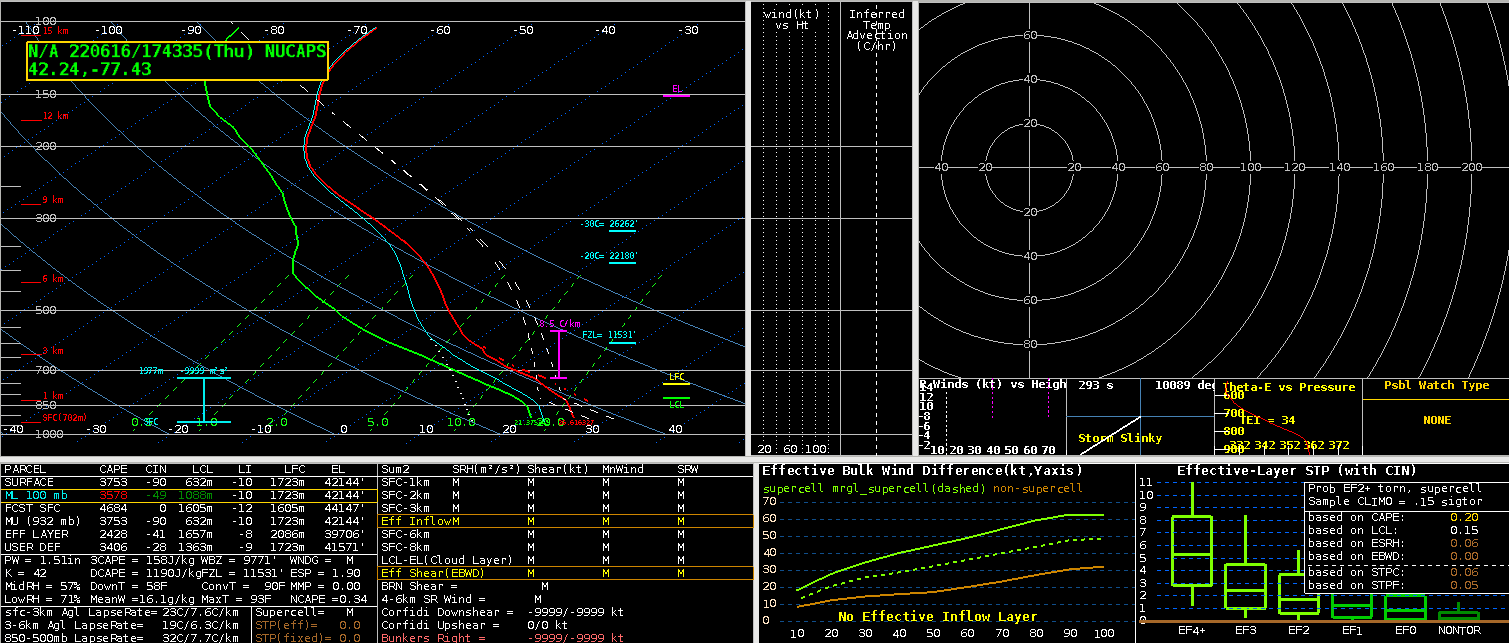Click the LCL marker on the skew-T
1509x643 pixels.
(677, 403)
